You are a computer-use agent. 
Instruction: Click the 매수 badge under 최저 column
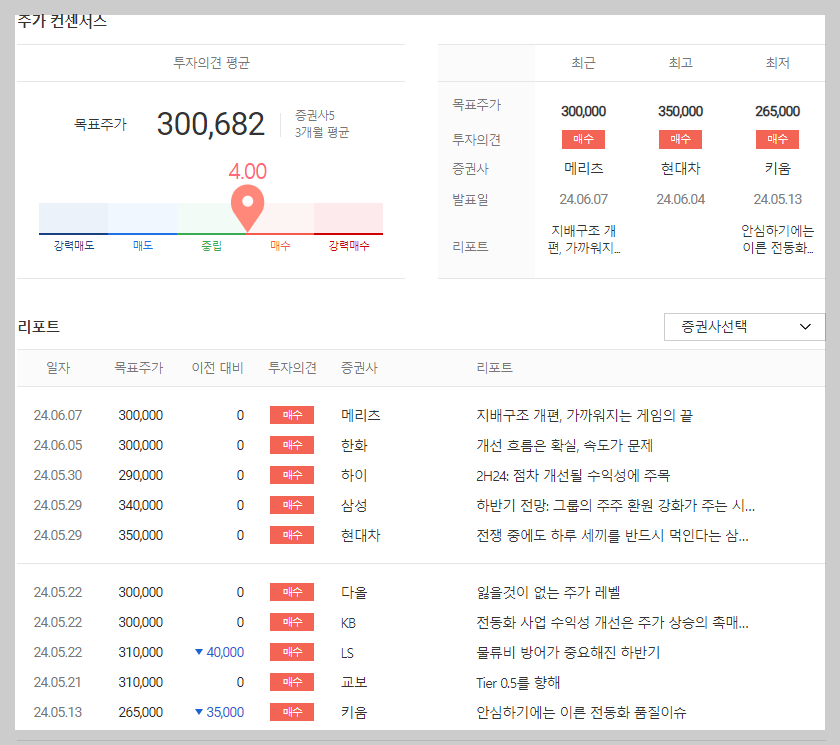[x=777, y=139]
